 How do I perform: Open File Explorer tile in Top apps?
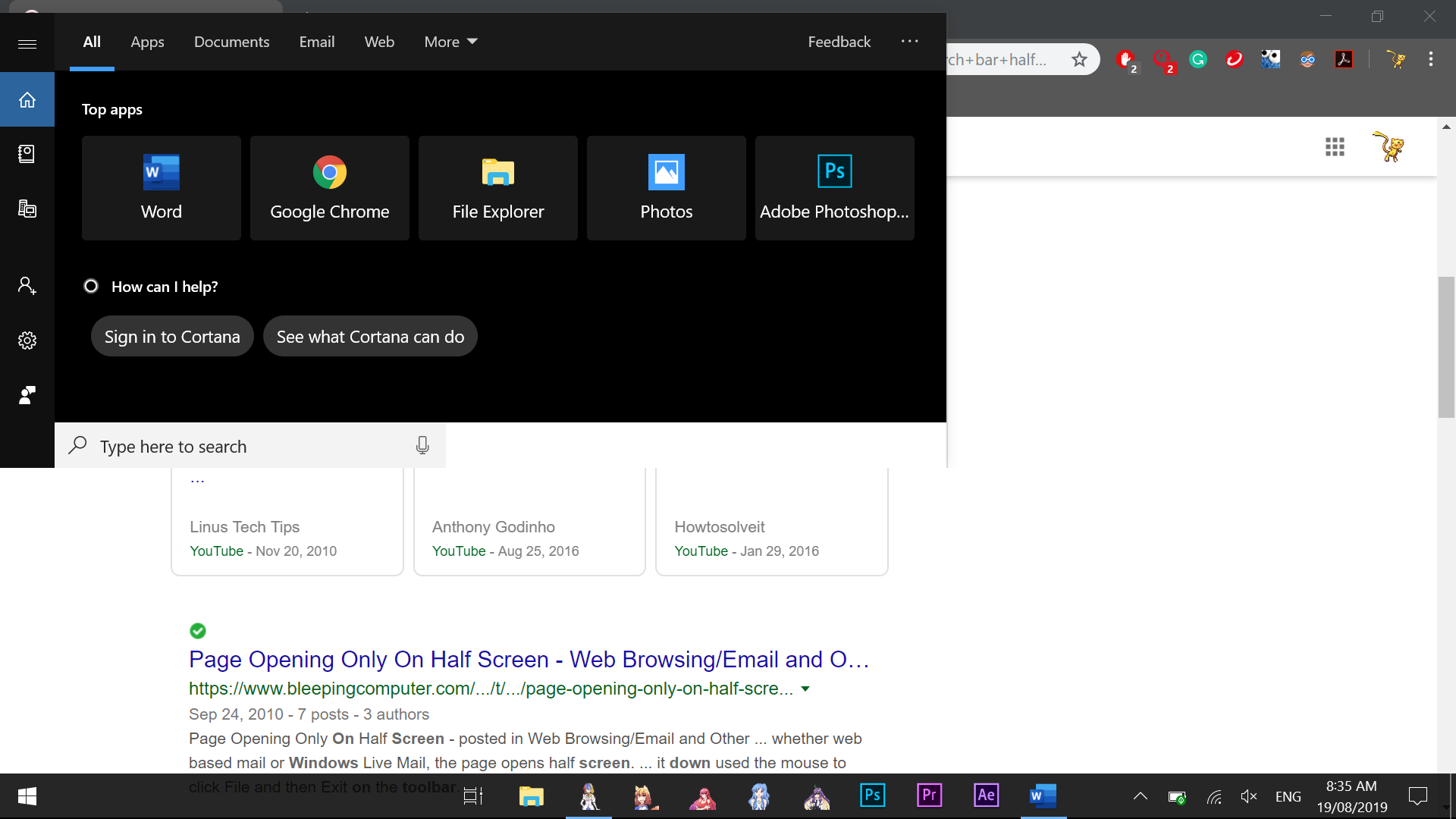pos(498,188)
